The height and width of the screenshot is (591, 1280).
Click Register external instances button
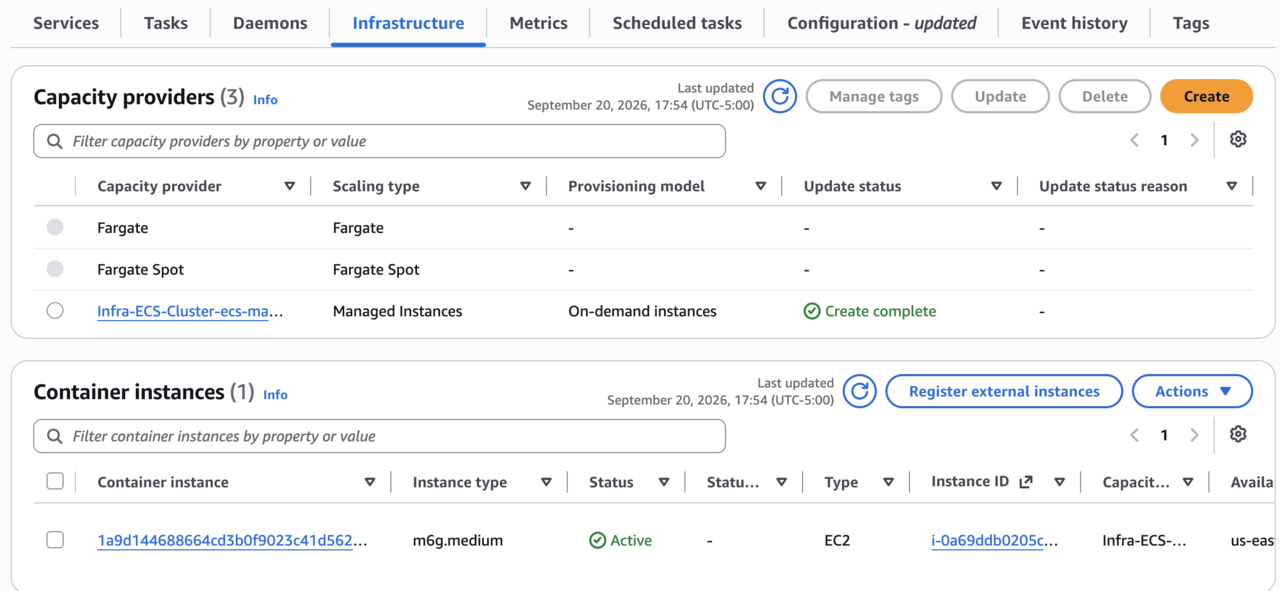pos(1004,391)
